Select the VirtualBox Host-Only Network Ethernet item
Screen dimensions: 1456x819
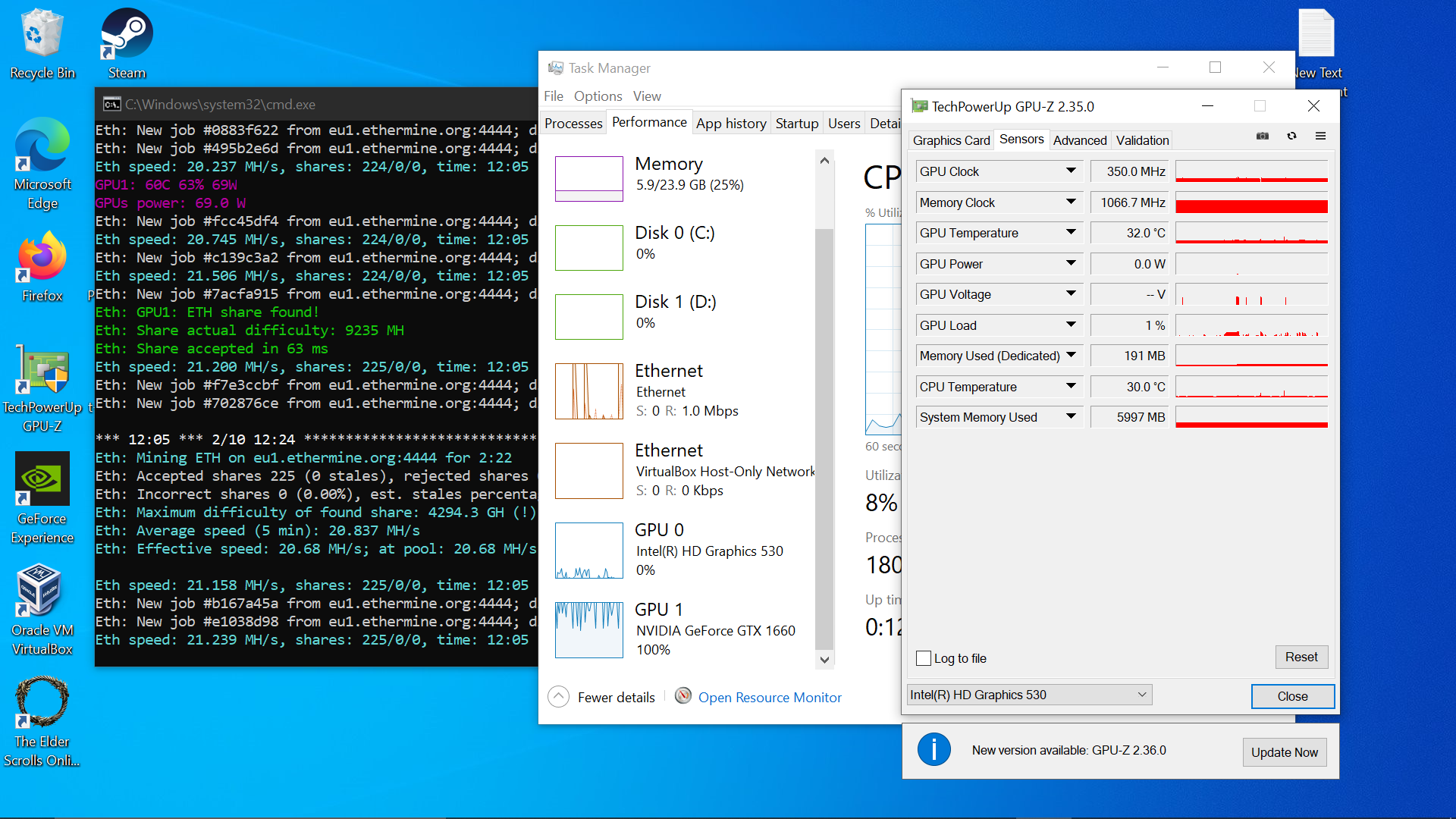682,470
